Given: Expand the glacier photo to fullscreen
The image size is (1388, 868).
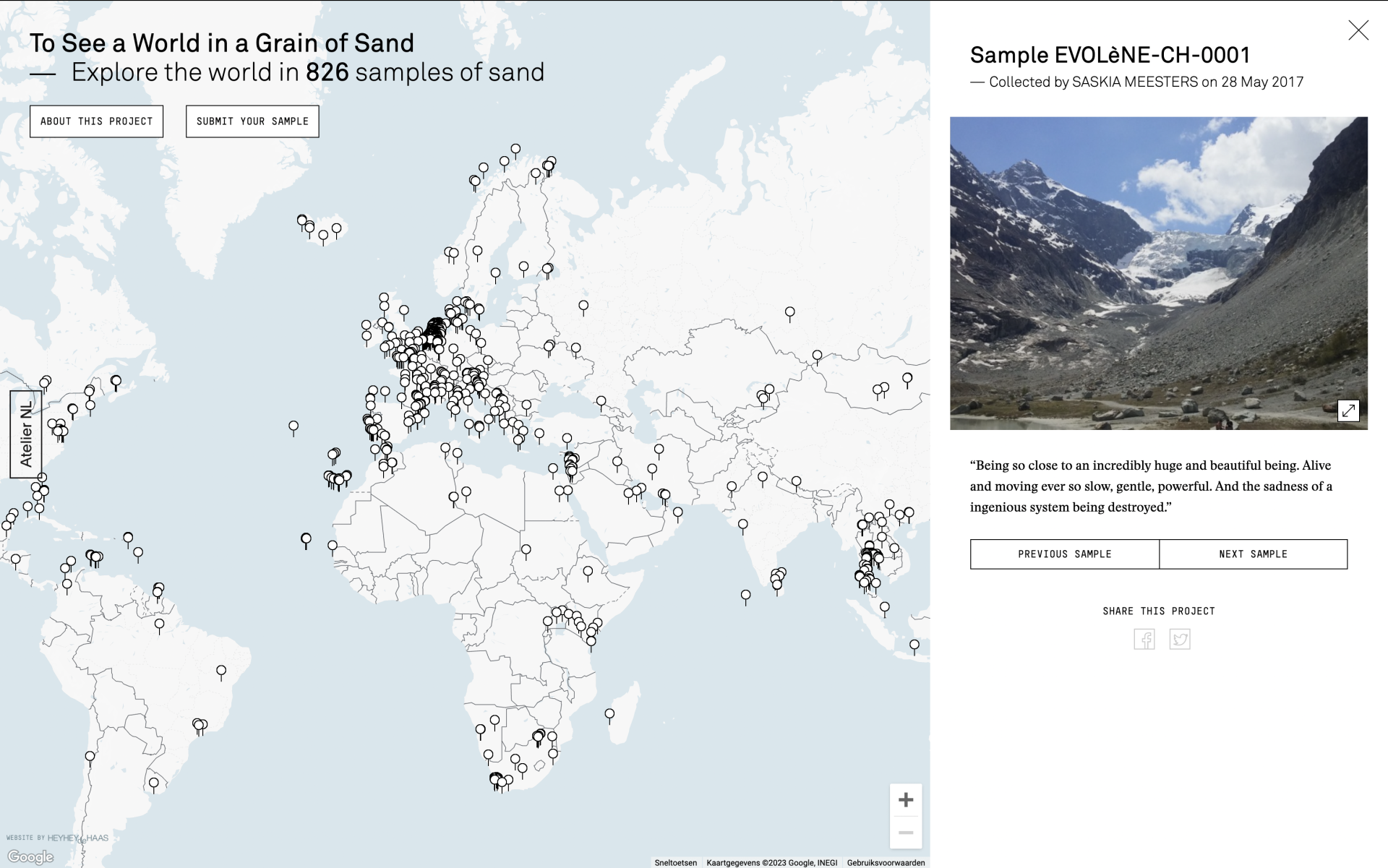Looking at the screenshot, I should pos(1348,411).
